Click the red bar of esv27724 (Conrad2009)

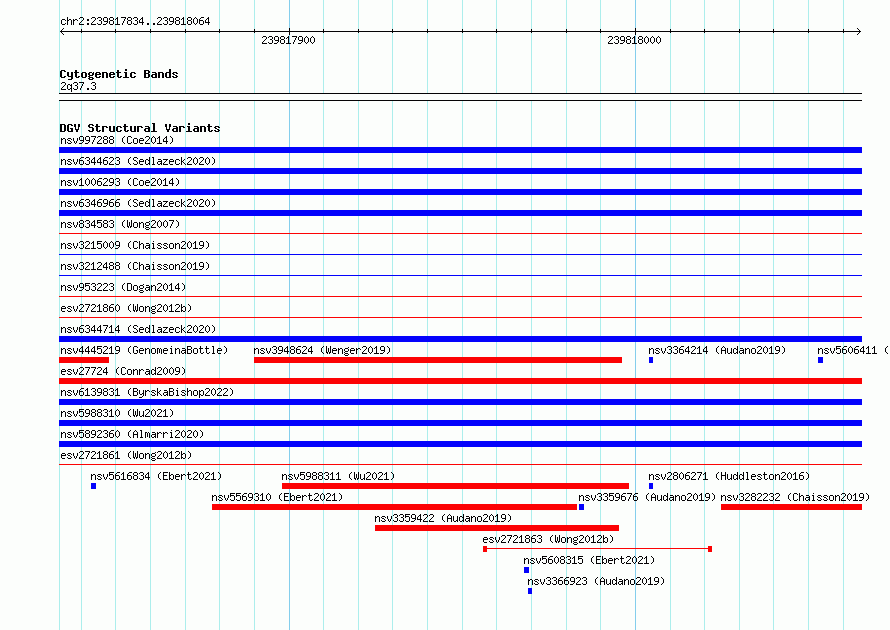click(460, 381)
